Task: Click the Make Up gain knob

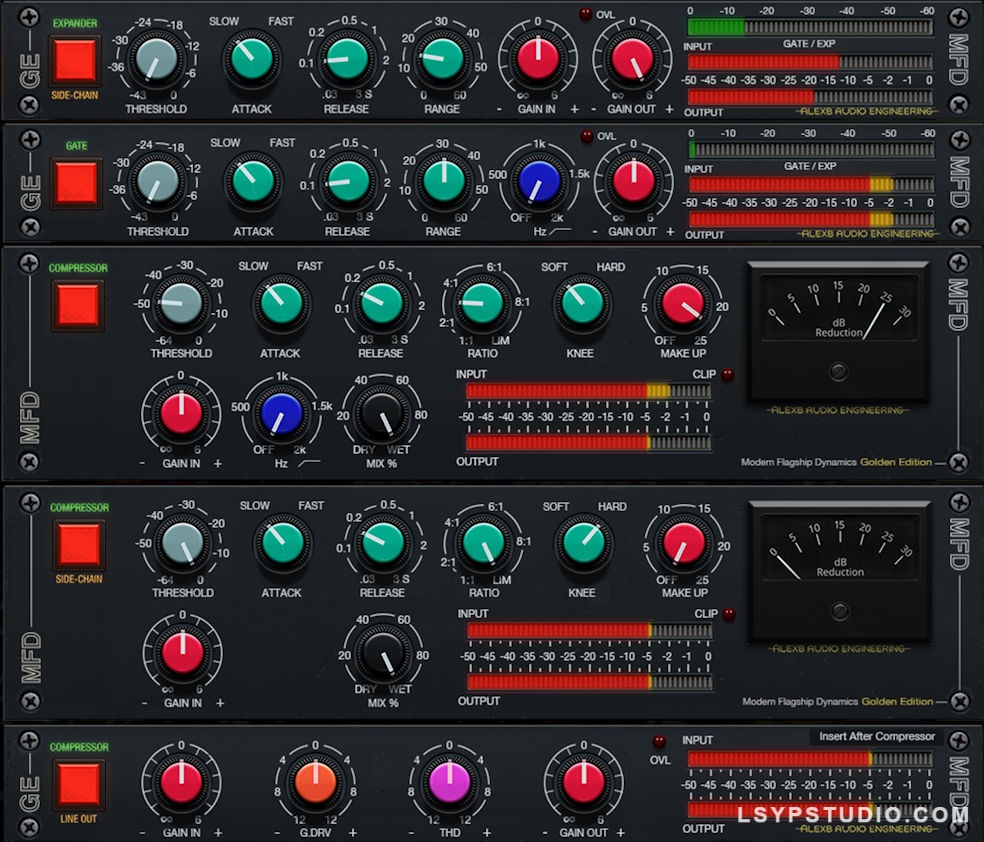Action: 683,304
